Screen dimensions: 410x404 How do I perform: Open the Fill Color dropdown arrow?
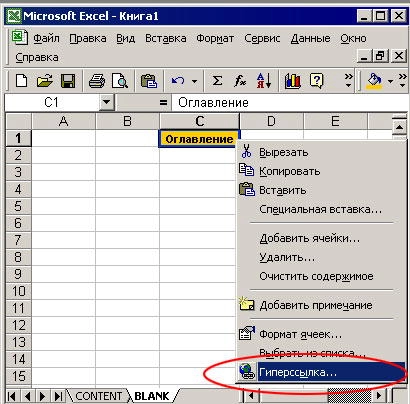pyautogui.click(x=390, y=81)
